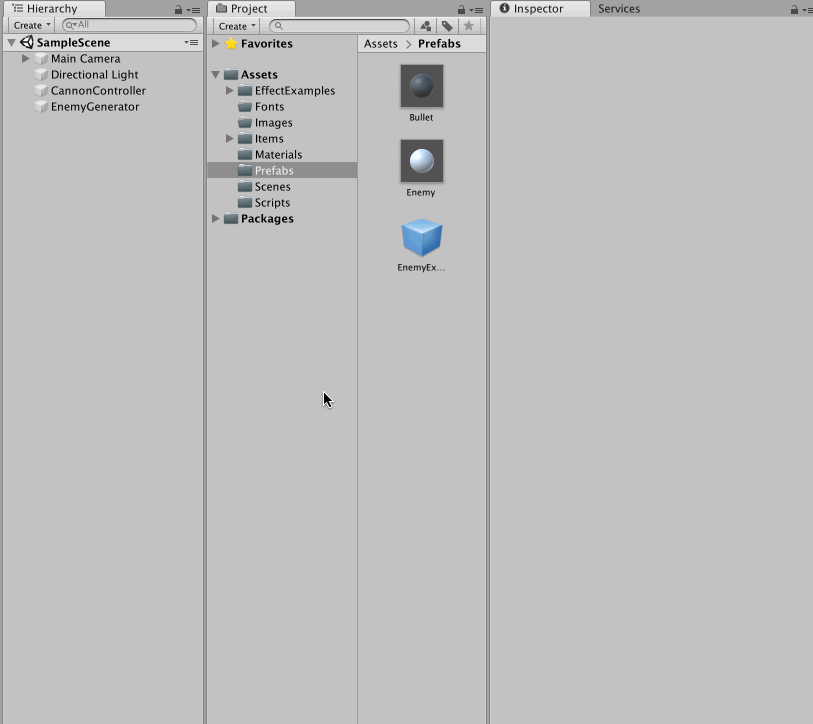The height and width of the screenshot is (724, 813).
Task: Click Assets in the breadcrumb path
Action: coord(380,44)
